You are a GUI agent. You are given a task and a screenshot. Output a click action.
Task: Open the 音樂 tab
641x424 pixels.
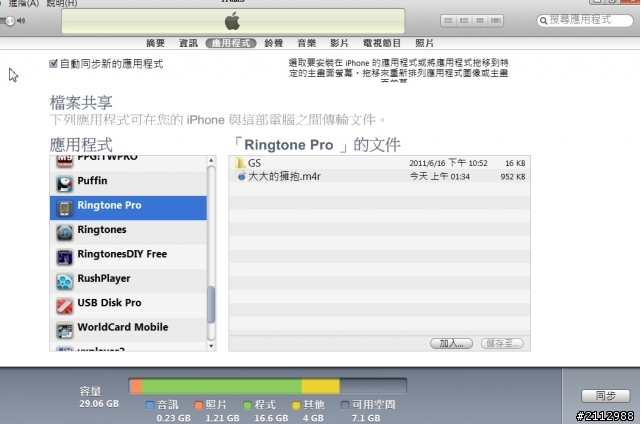[x=307, y=43]
